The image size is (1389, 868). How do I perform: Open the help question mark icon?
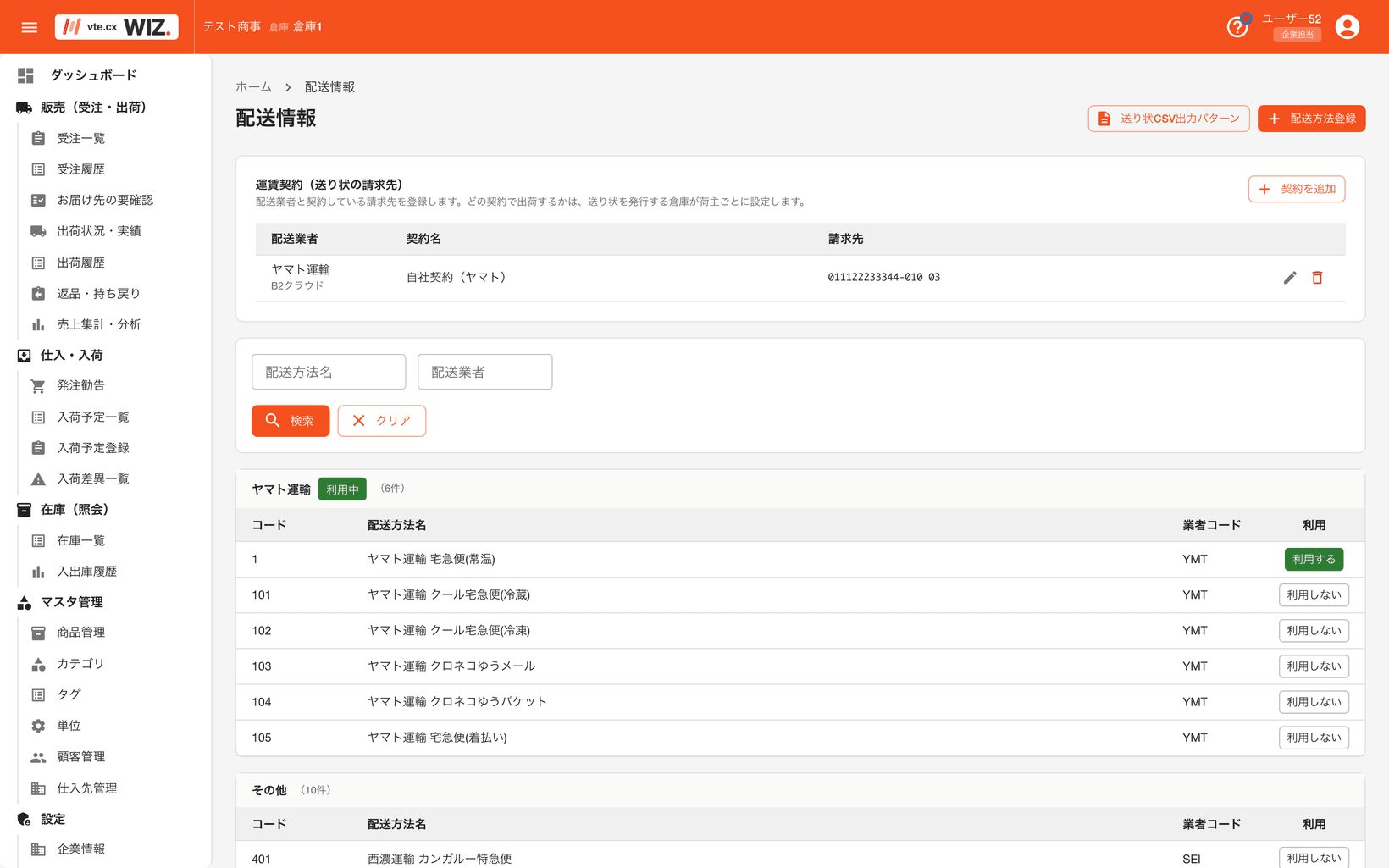[1237, 27]
